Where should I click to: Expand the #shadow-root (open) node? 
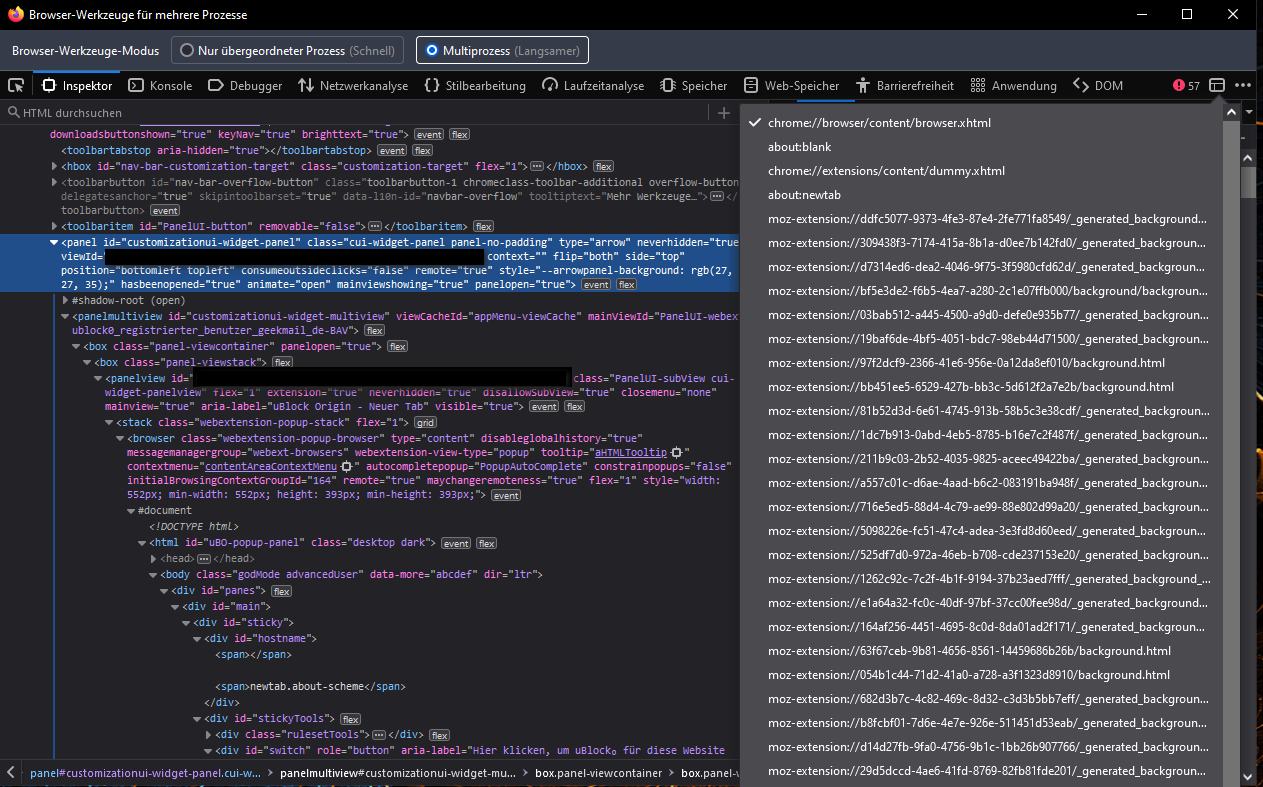65,301
